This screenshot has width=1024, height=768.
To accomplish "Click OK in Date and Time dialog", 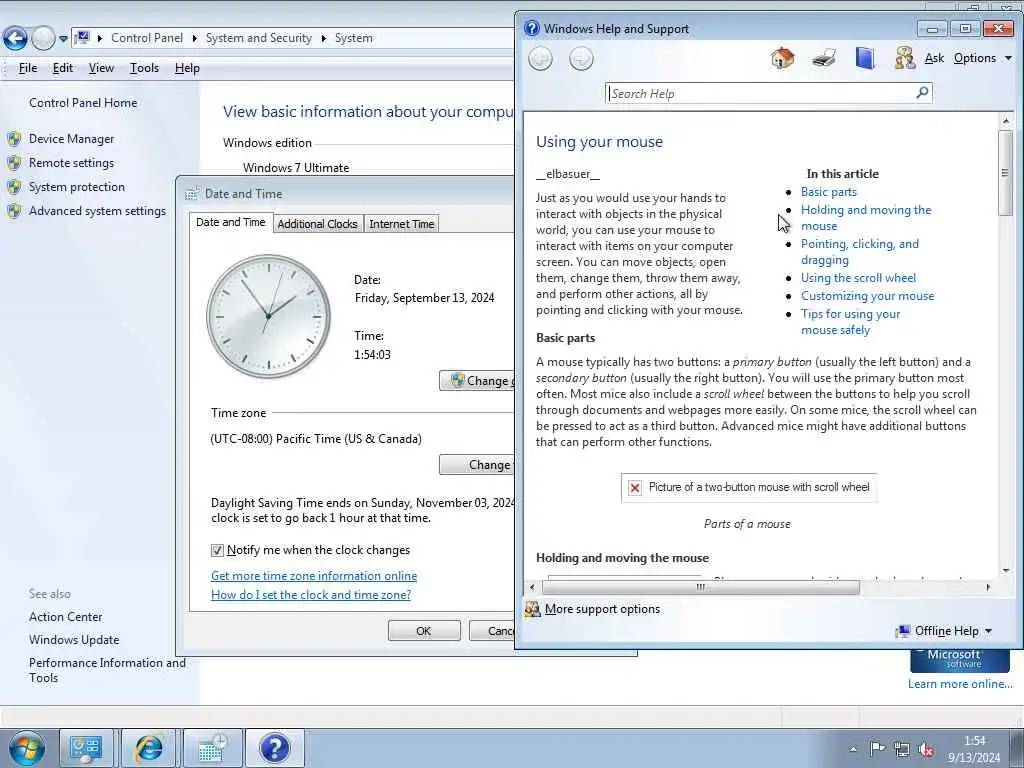I will coord(424,631).
